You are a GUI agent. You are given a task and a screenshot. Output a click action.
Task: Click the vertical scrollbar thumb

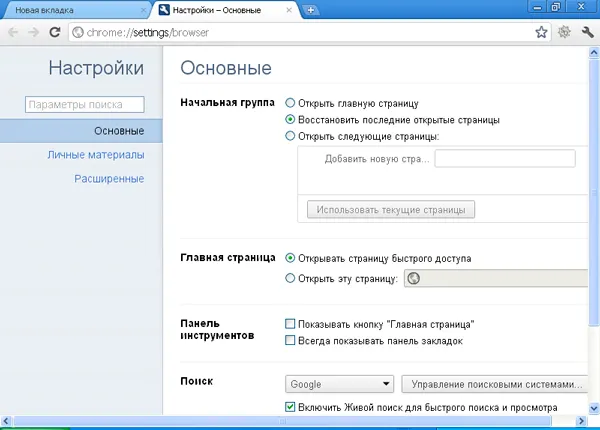[594, 193]
